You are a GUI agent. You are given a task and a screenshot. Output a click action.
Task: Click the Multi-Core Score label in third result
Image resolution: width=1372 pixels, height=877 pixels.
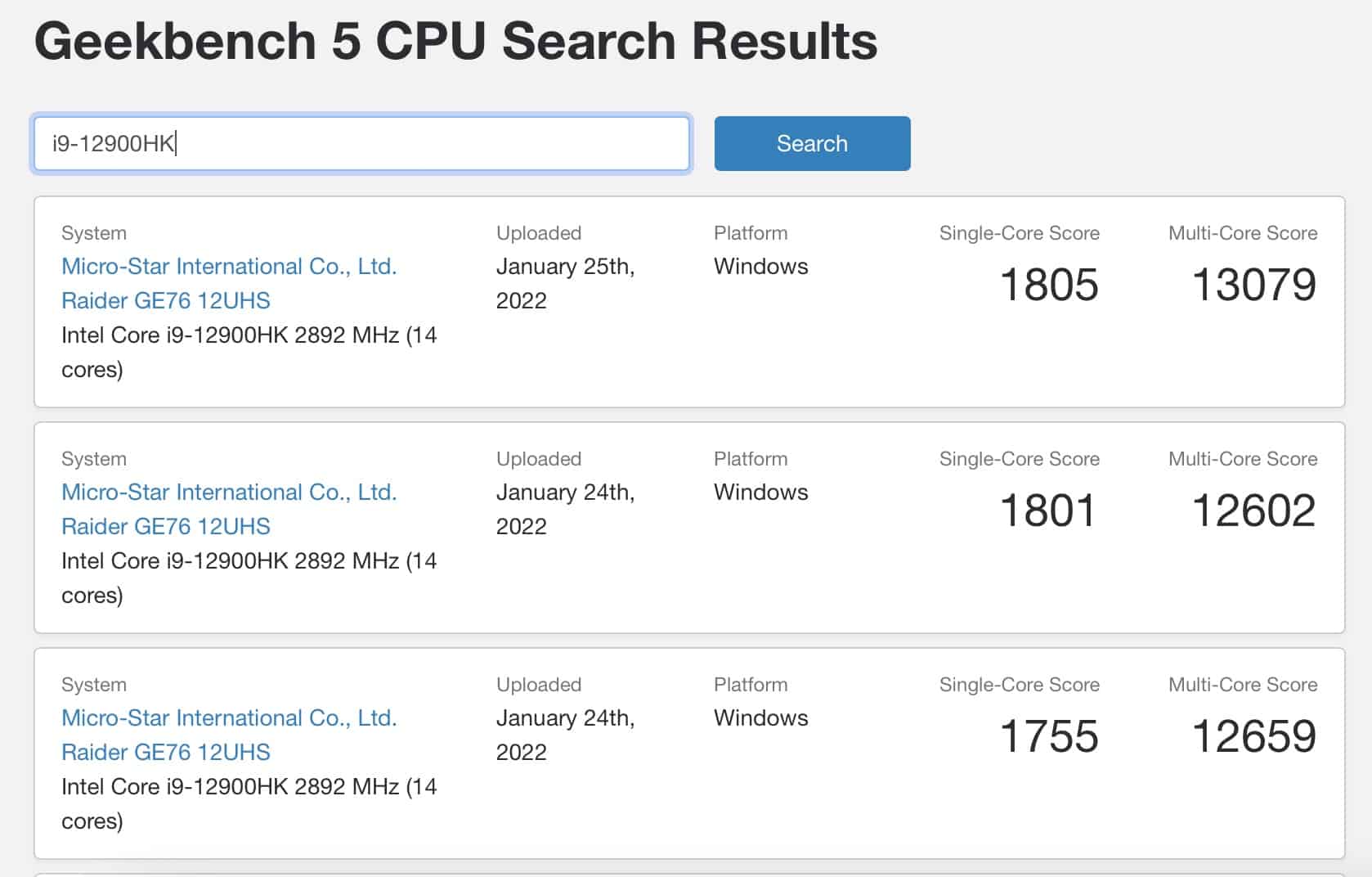coord(1243,685)
